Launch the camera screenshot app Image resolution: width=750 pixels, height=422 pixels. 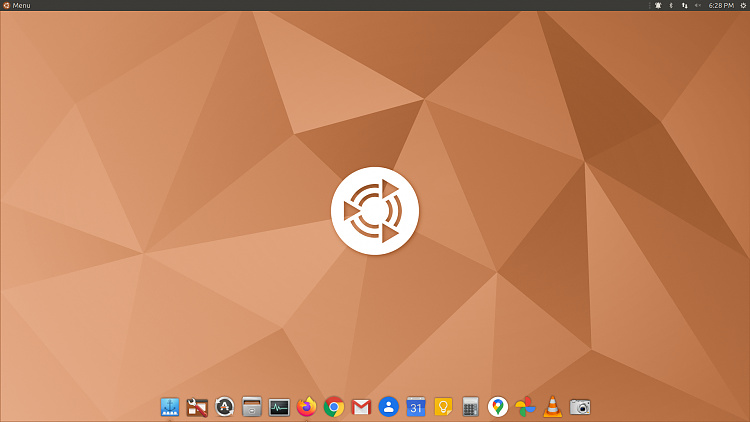click(580, 407)
